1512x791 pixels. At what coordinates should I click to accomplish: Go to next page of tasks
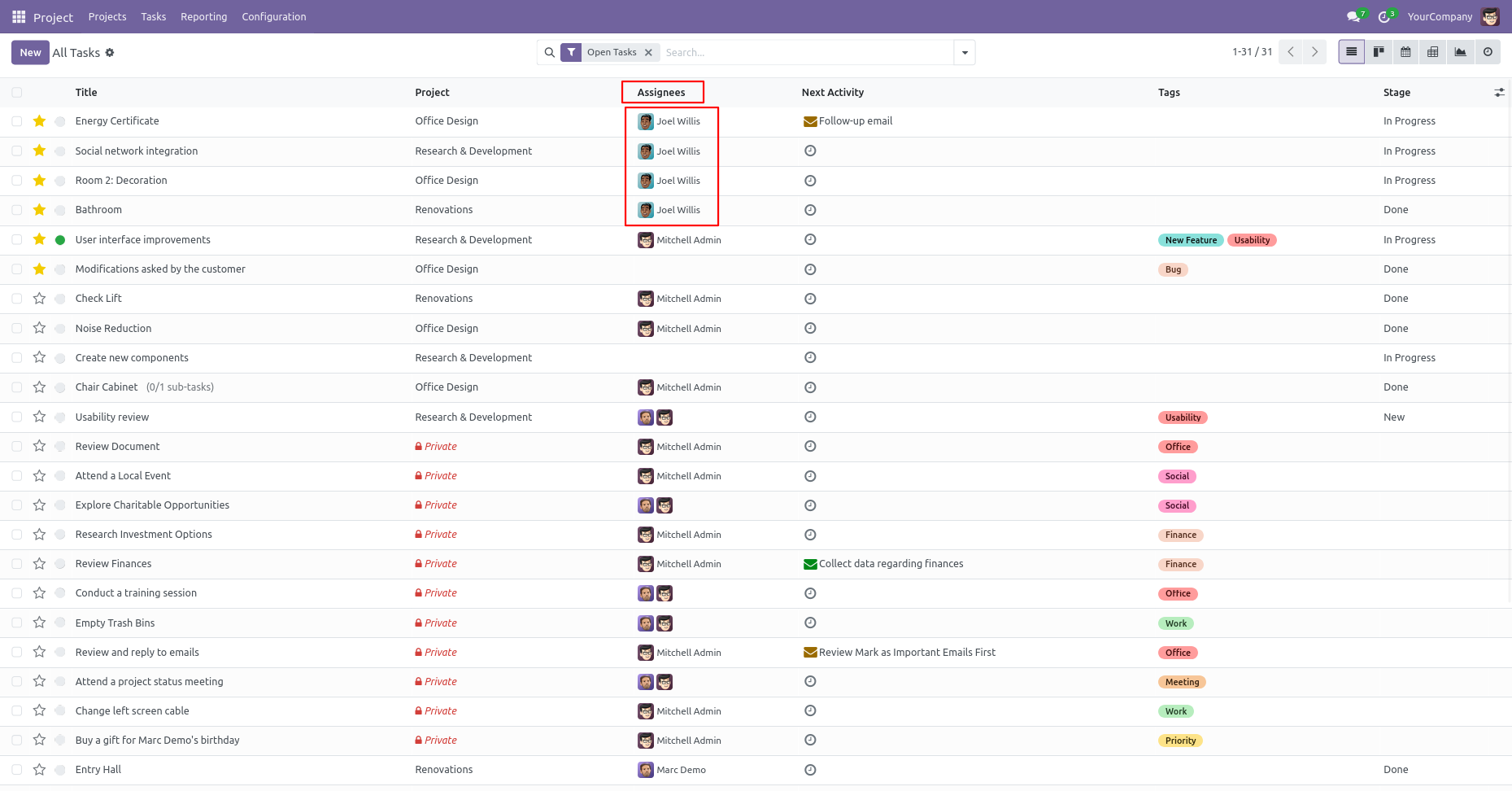(x=1314, y=52)
